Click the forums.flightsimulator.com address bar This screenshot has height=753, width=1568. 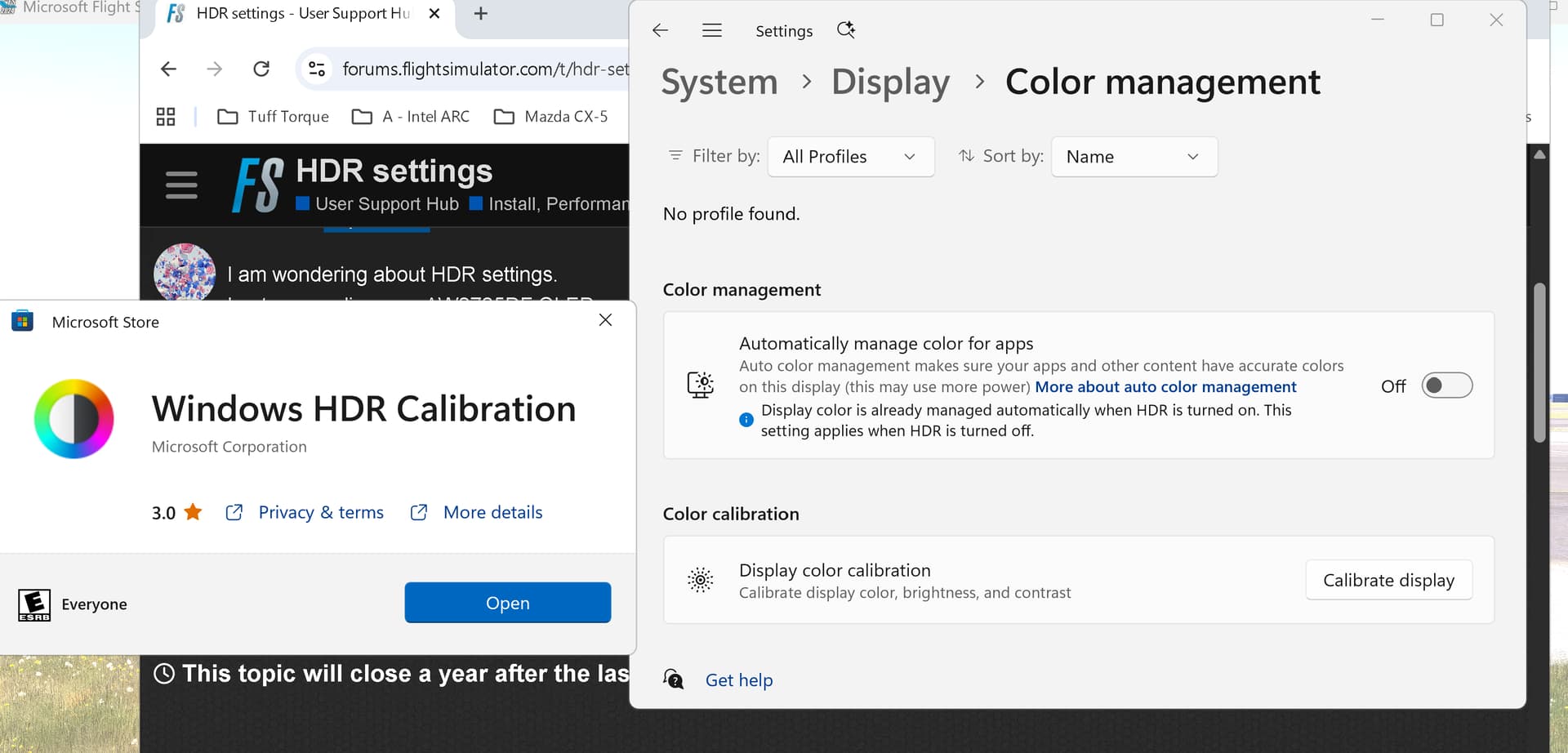pyautogui.click(x=485, y=69)
